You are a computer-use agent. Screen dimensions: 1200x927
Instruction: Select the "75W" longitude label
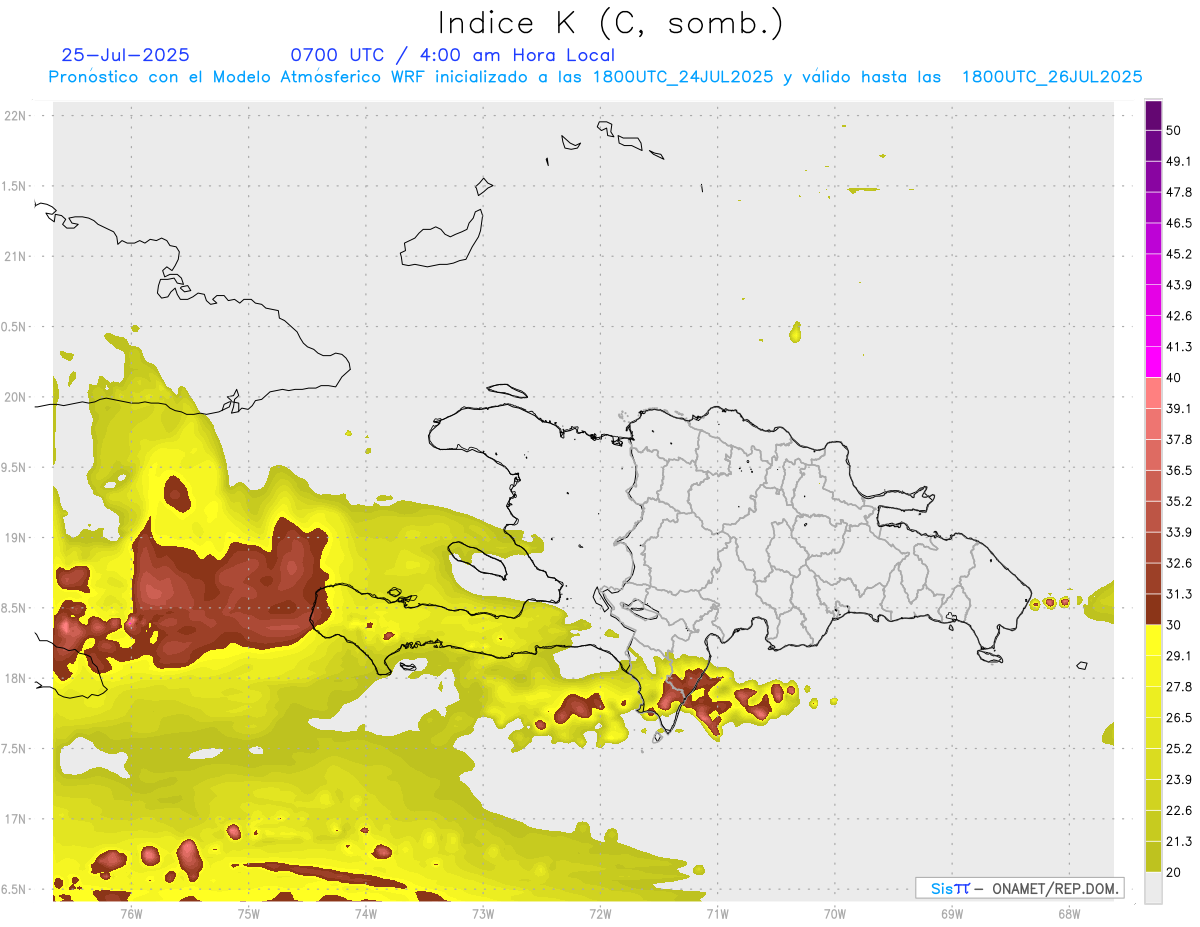[248, 913]
